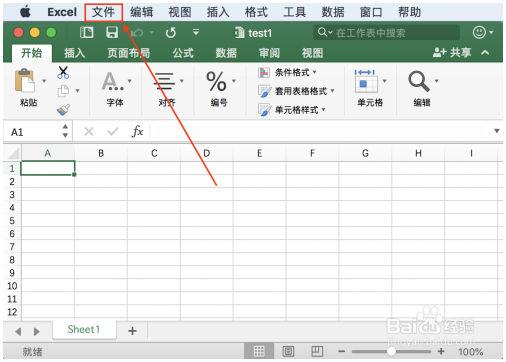Expand the paste options dropdown arrow
The height and width of the screenshot is (362, 506).
(44, 81)
